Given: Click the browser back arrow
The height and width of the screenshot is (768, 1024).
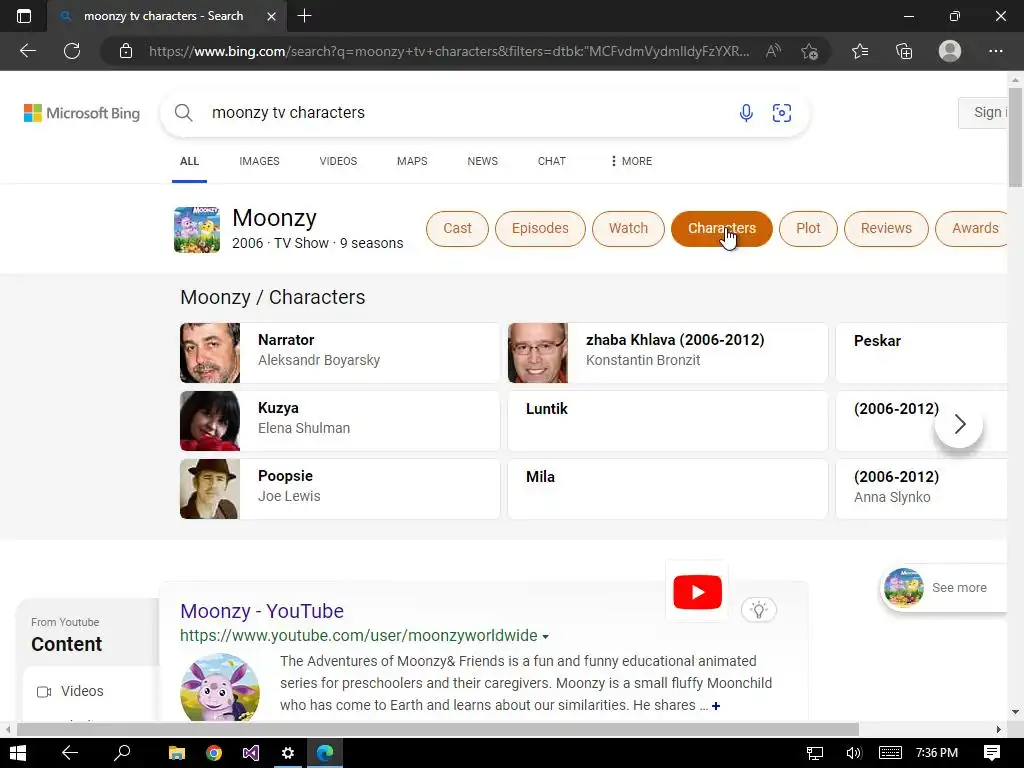Looking at the screenshot, I should point(27,51).
